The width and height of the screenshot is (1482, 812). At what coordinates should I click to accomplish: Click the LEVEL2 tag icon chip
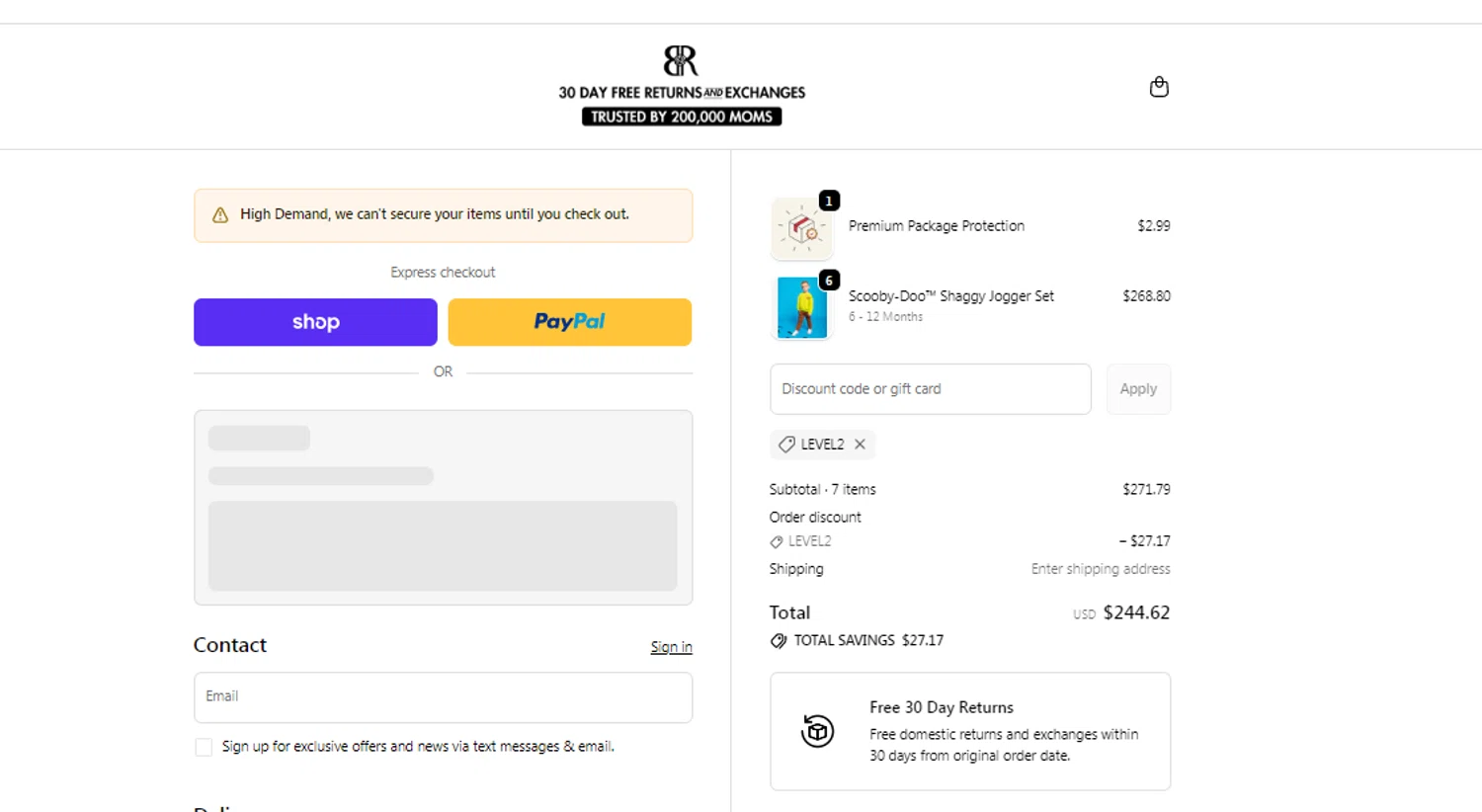click(786, 445)
